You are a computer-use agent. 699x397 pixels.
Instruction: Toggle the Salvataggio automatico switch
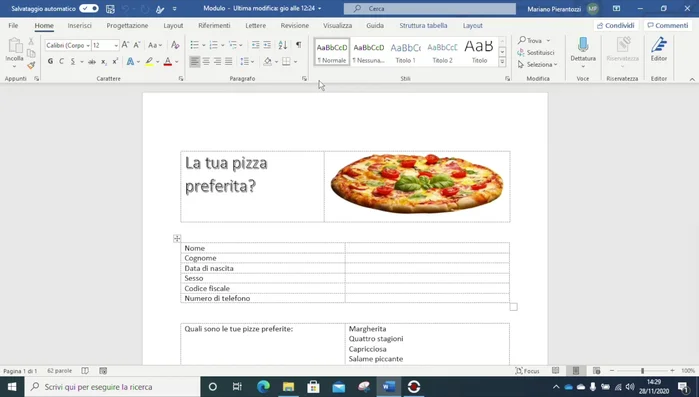[x=89, y=8]
